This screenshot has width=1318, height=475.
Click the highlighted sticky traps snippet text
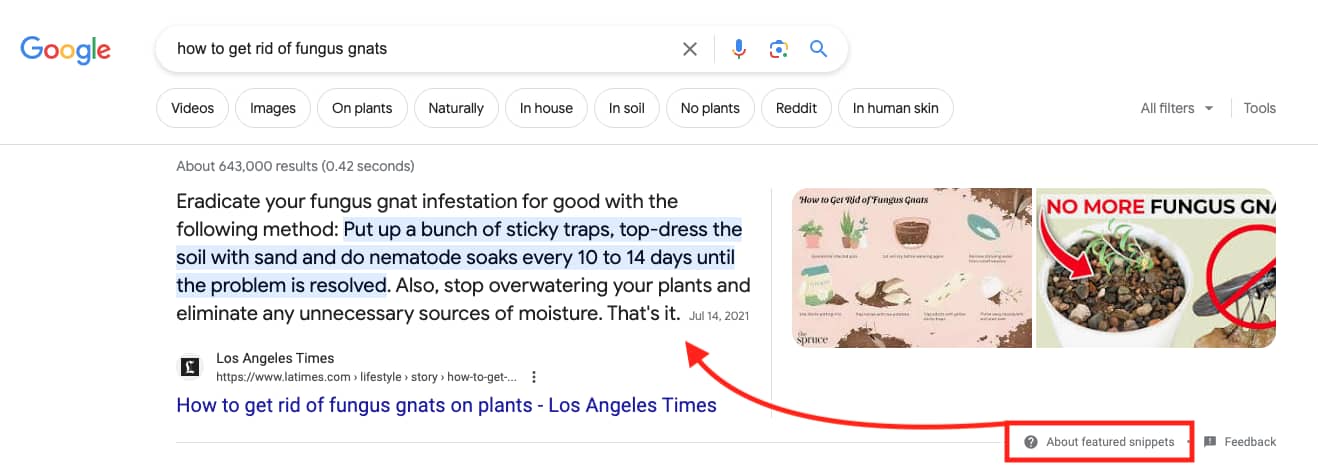click(459, 258)
